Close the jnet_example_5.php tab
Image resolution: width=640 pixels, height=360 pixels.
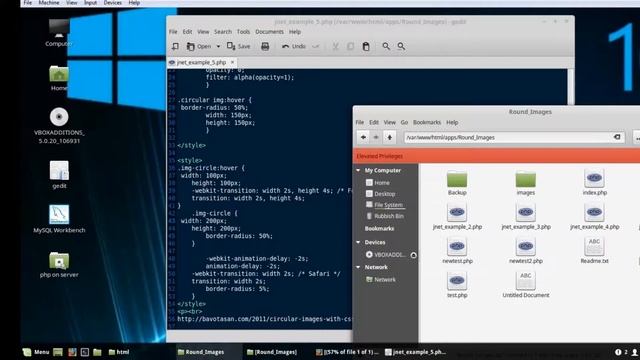pos(232,62)
